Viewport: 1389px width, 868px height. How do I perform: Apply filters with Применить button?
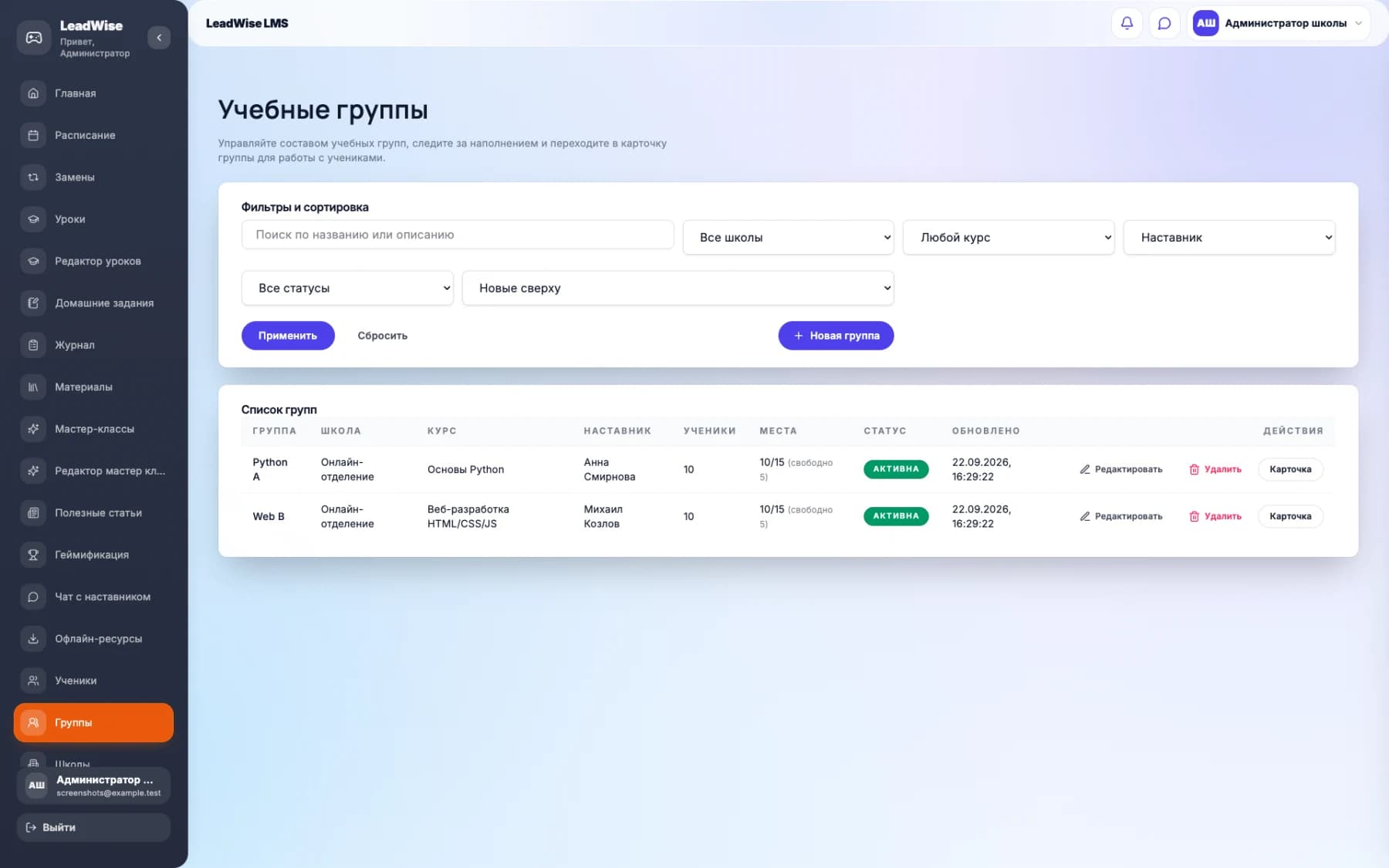point(288,336)
